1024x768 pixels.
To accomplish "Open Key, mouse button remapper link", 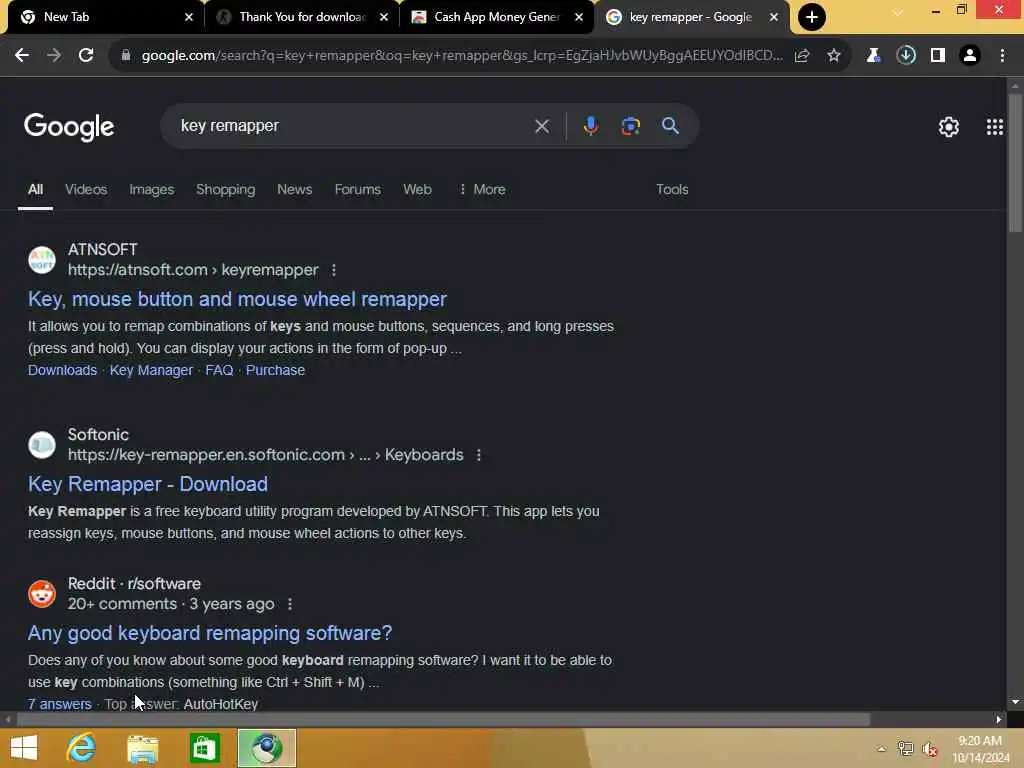I will (x=237, y=299).
